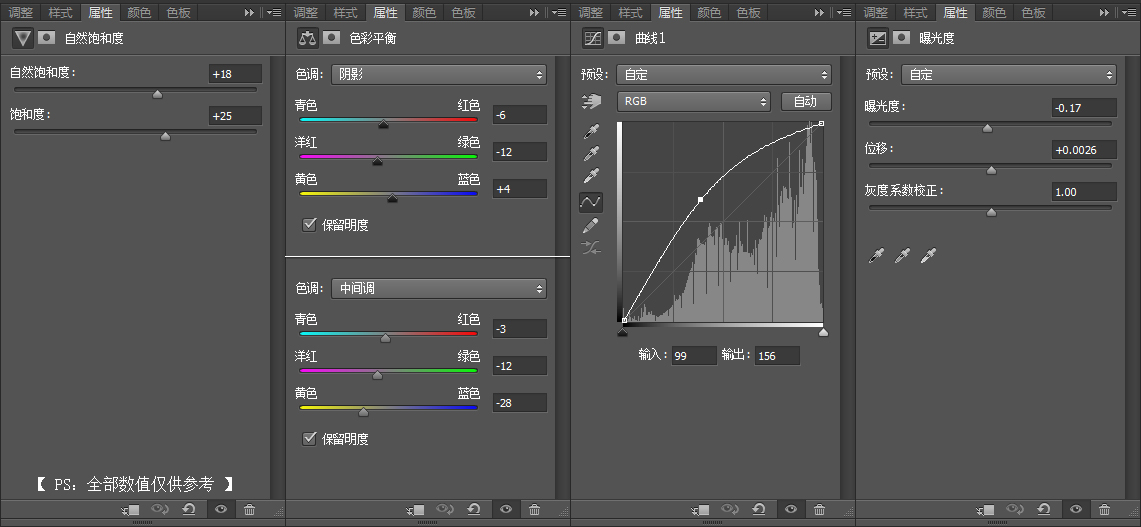1141x527 pixels.
Task: Click the clip to layer icon in Vibrance panel
Action: point(130,510)
